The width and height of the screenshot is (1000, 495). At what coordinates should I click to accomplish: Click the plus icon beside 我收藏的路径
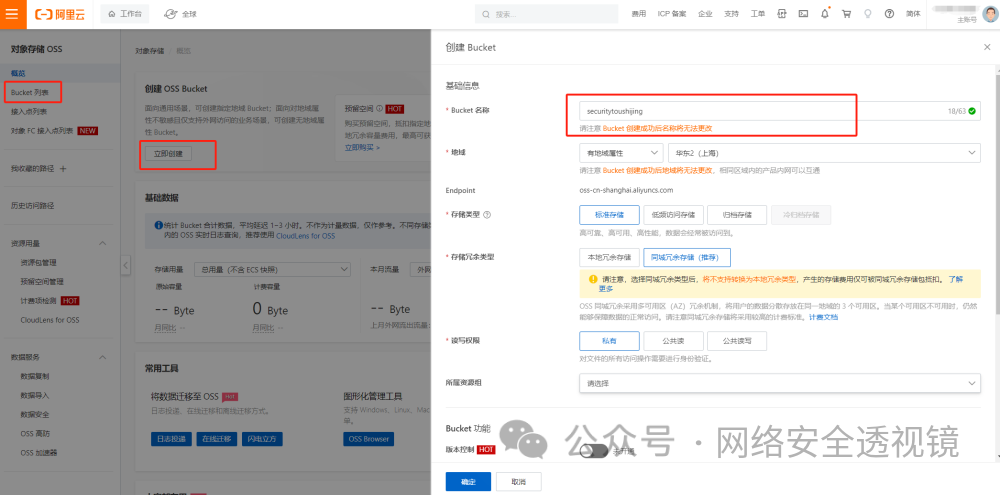[x=62, y=169]
